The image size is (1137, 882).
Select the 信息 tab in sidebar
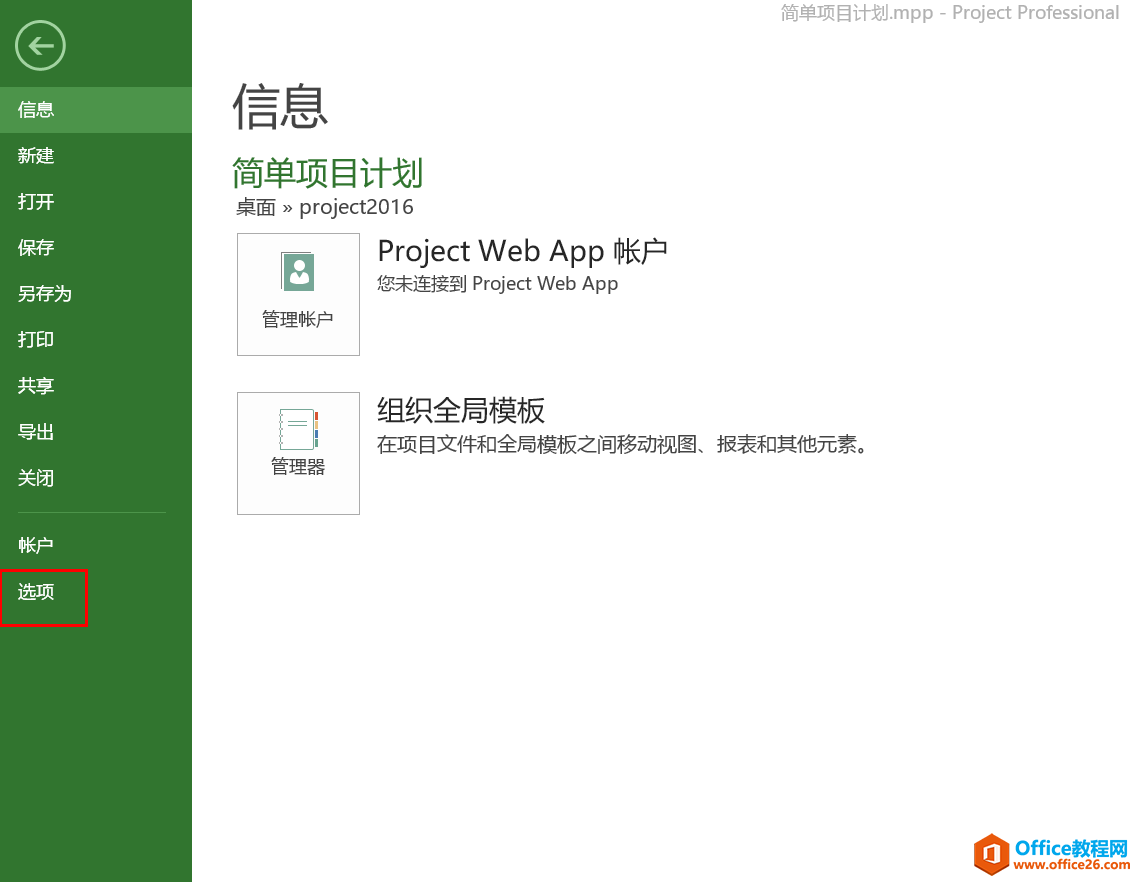37,110
